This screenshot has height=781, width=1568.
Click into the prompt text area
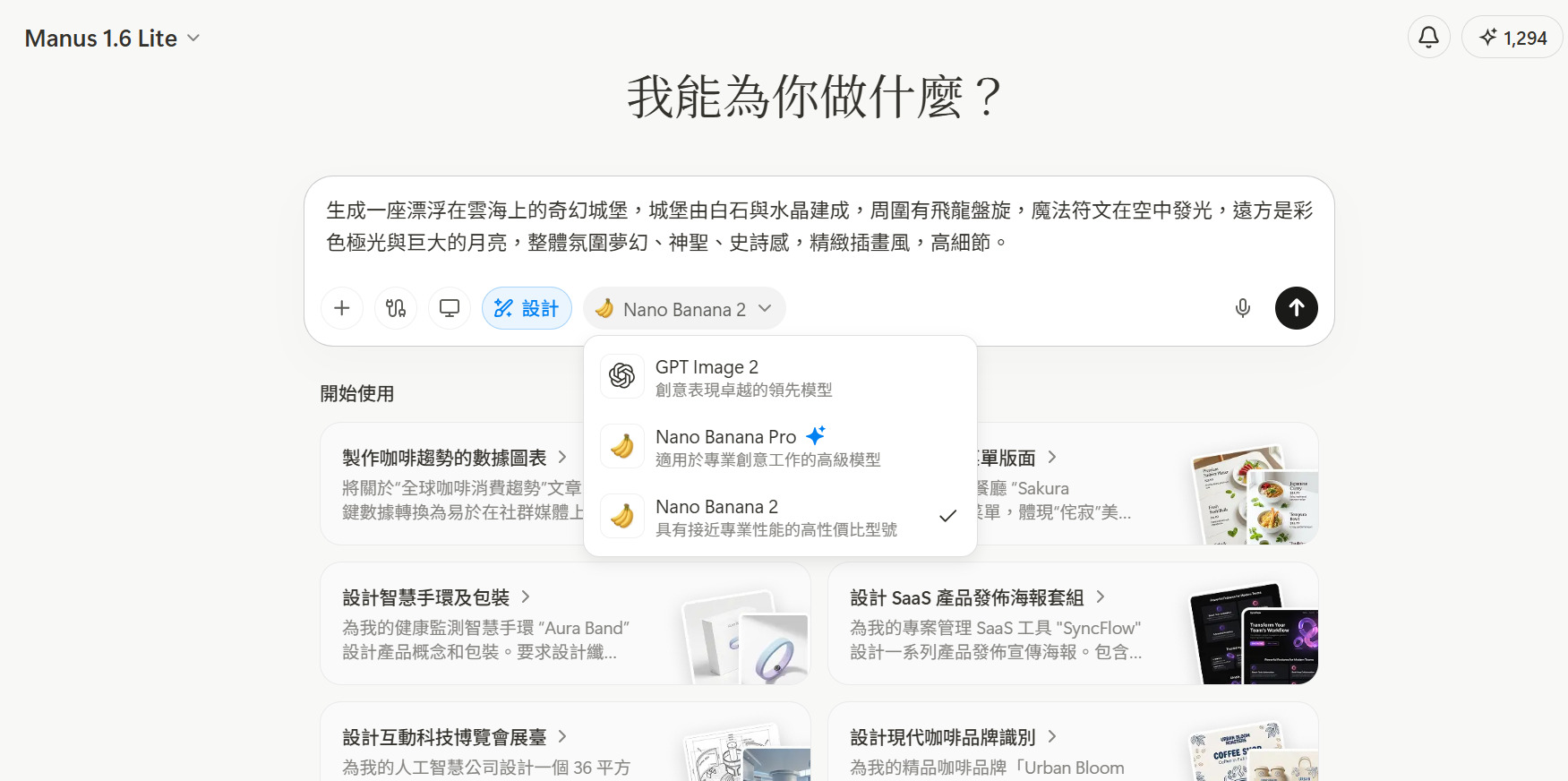point(819,227)
